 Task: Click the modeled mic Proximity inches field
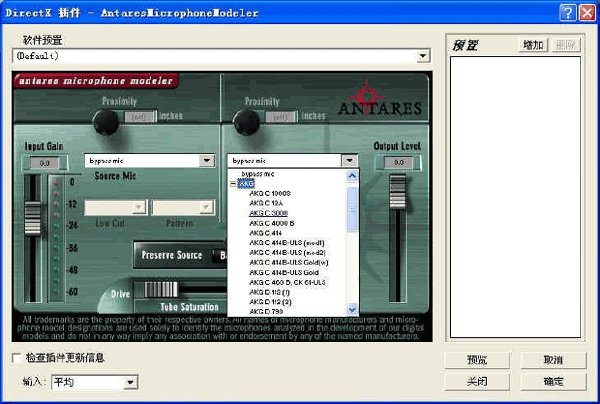coord(280,117)
